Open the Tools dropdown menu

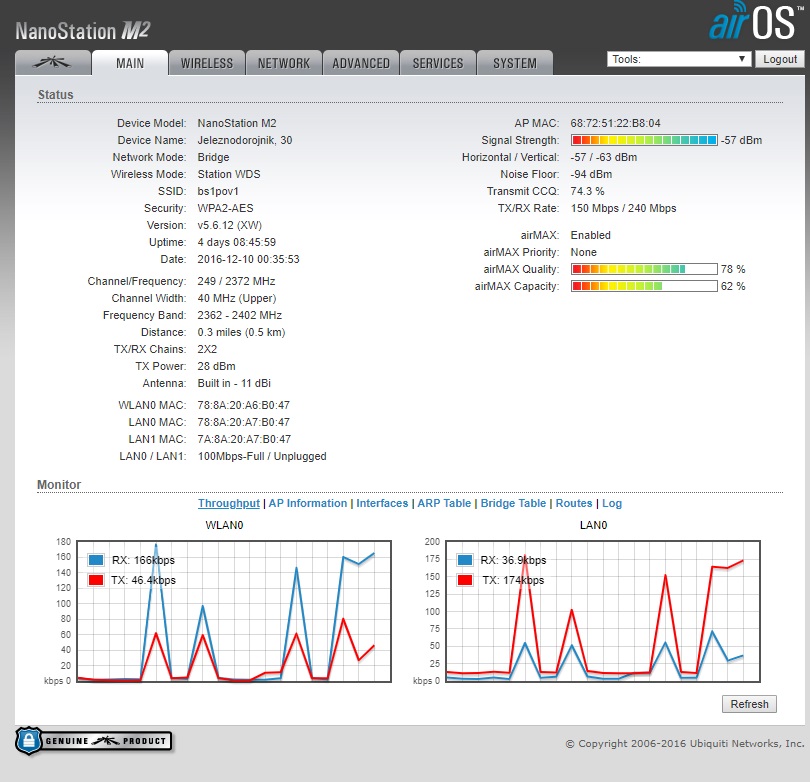[678, 59]
